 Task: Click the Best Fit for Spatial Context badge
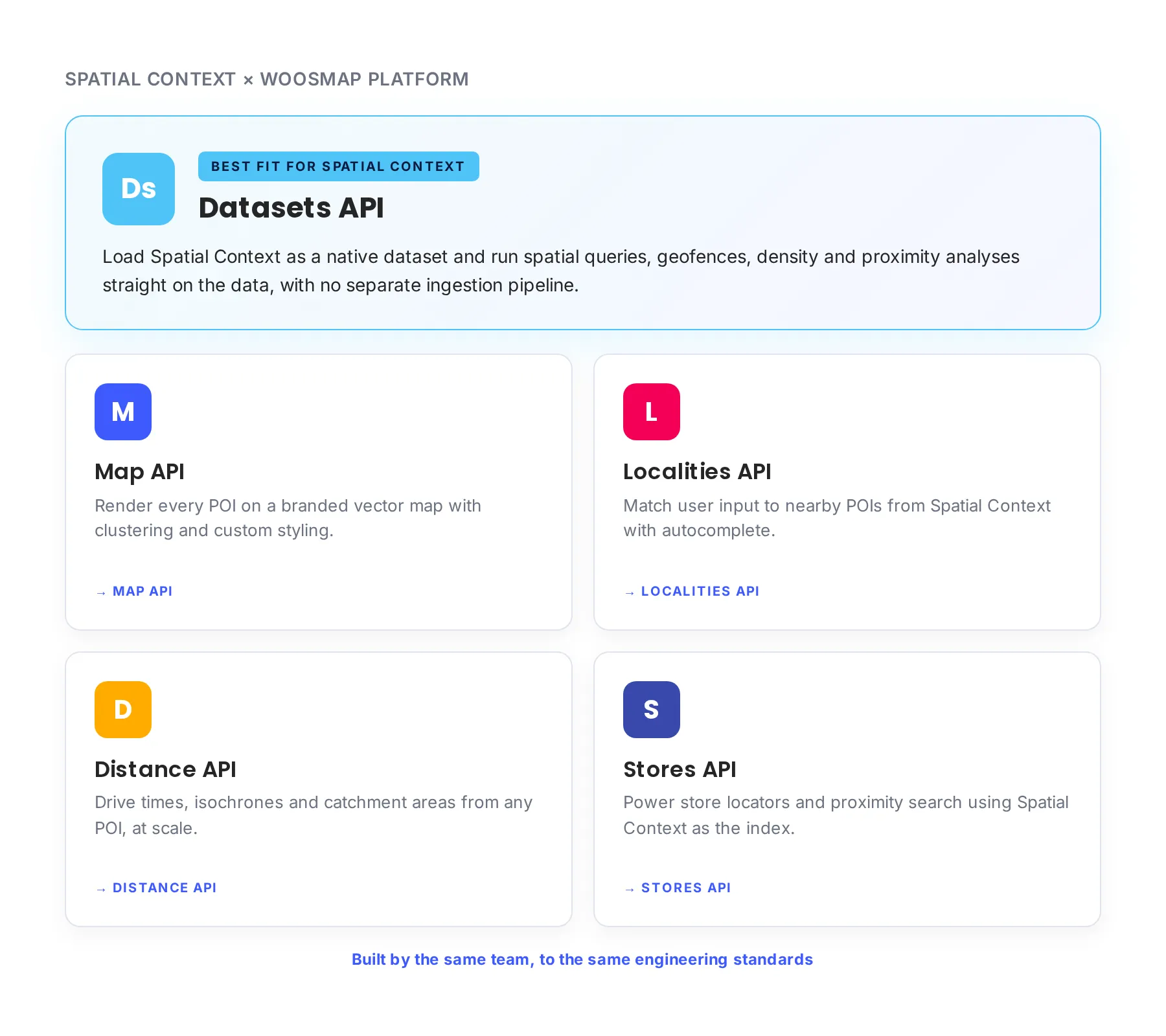click(x=339, y=166)
